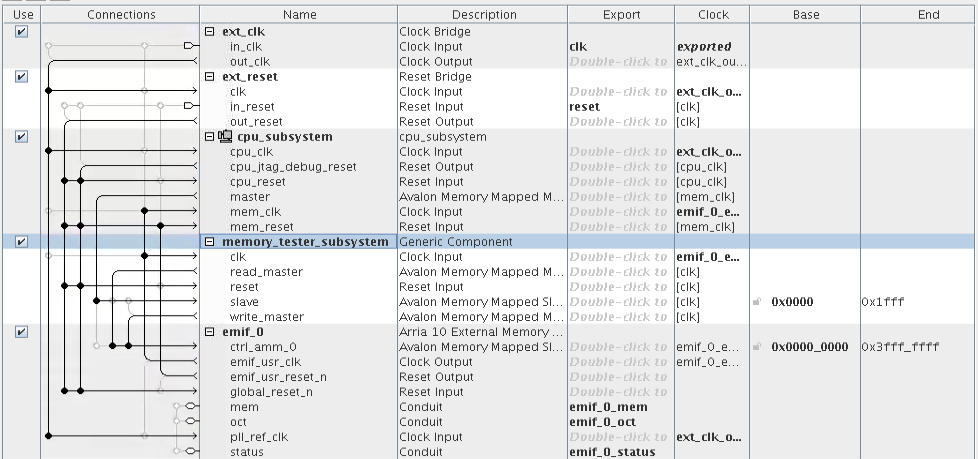Screen dimensions: 978x459
Task: Click the emif_0_mem export name
Action: click(x=607, y=407)
